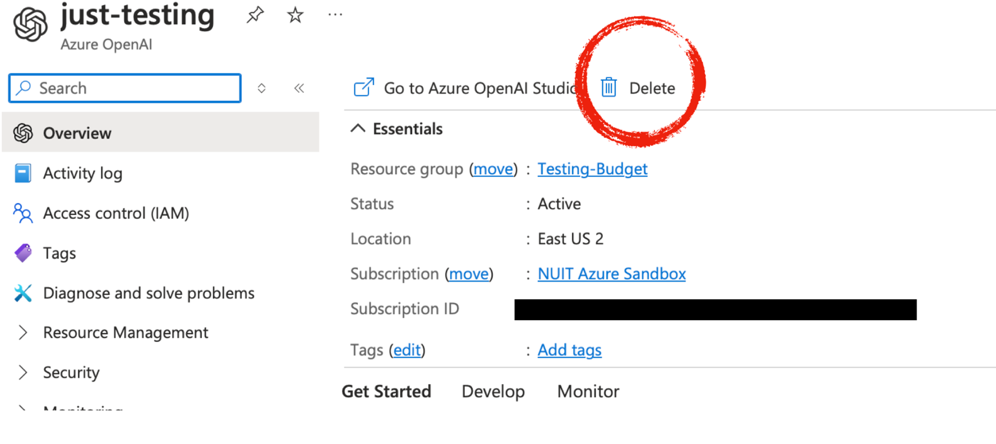Click the Delete trash can icon
996x444 pixels.
click(x=609, y=88)
